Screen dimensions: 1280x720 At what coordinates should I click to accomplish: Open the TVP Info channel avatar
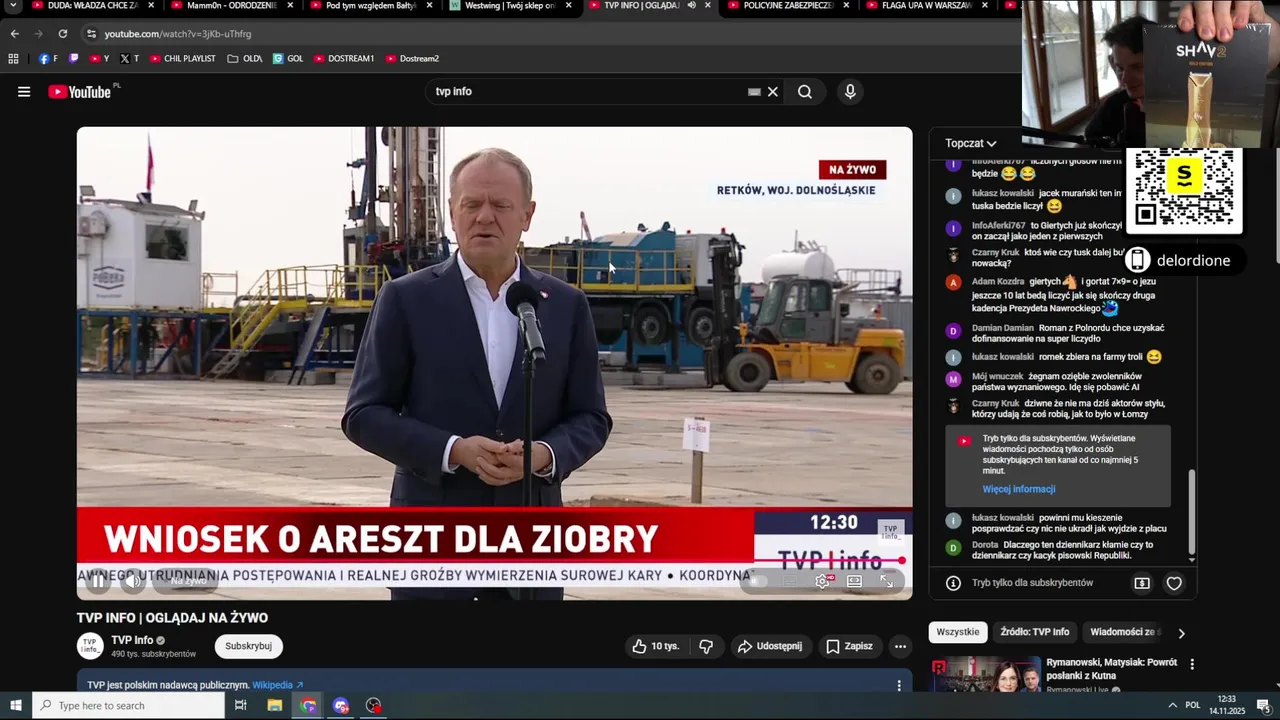(90, 646)
